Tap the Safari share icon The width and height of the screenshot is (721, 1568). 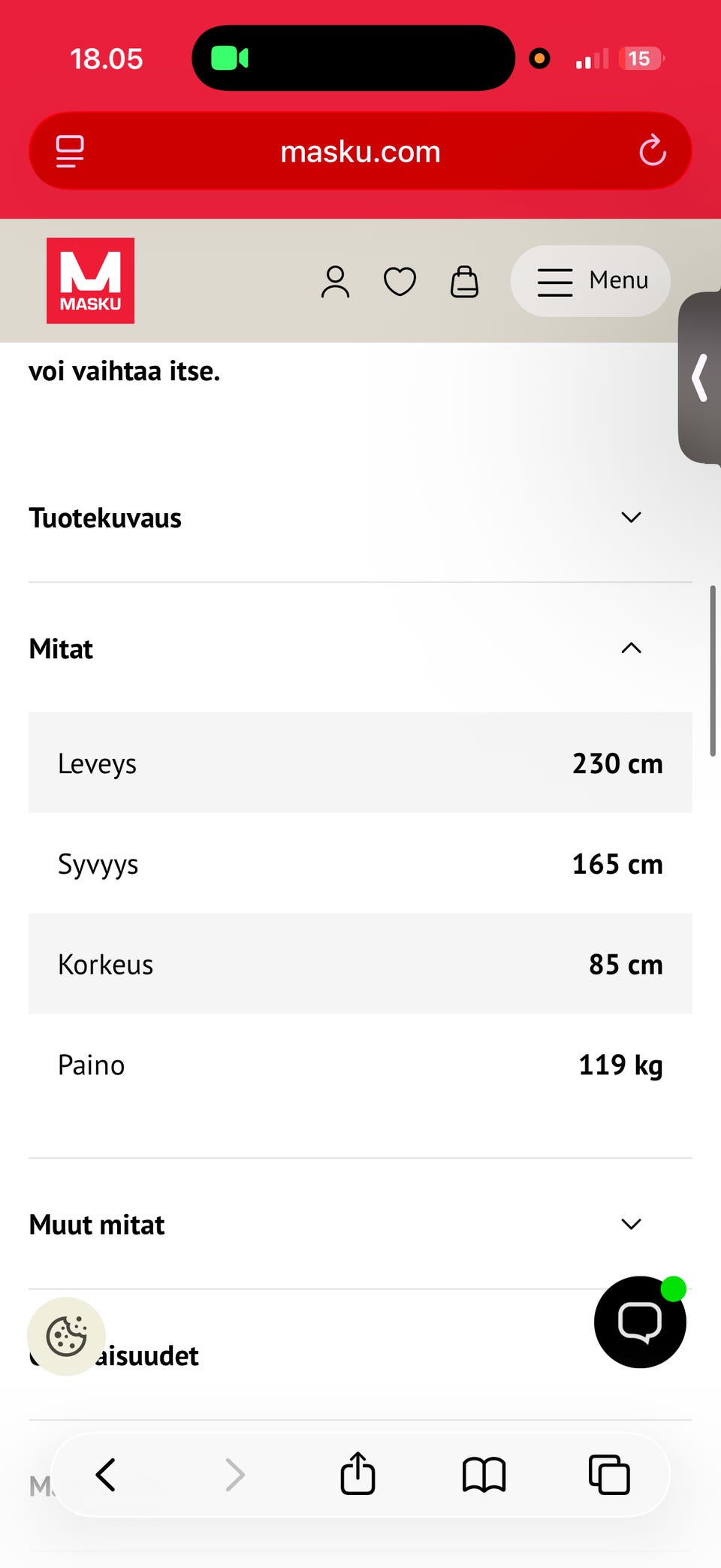(357, 1473)
